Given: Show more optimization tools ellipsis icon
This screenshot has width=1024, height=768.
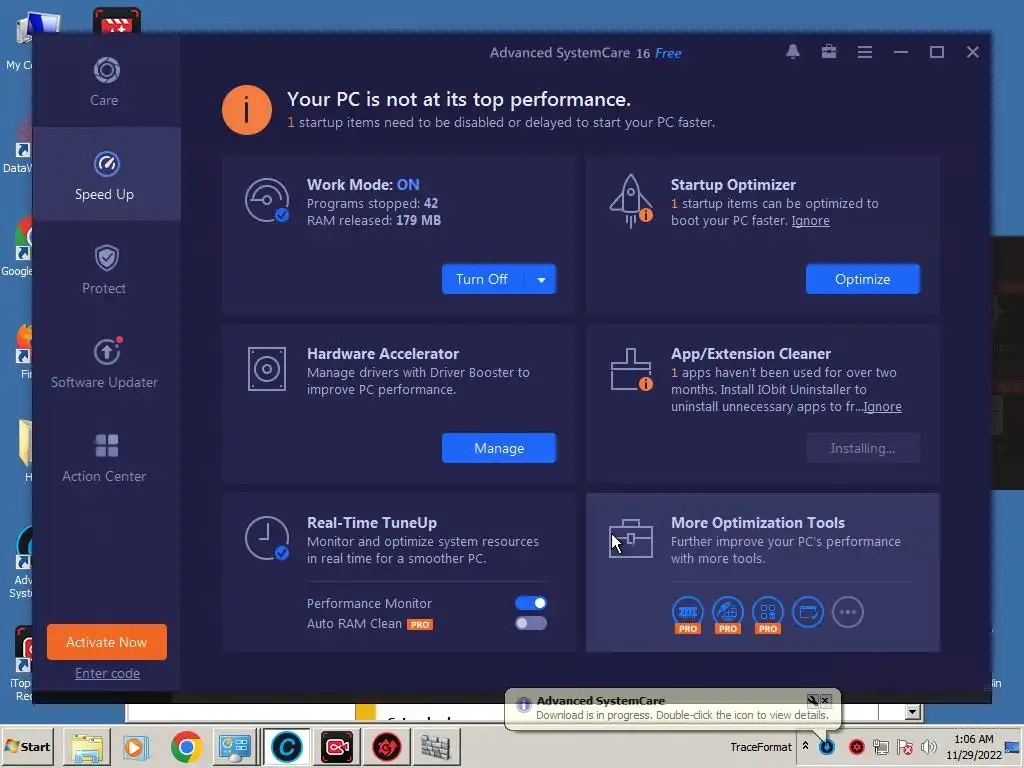Looking at the screenshot, I should click(848, 612).
